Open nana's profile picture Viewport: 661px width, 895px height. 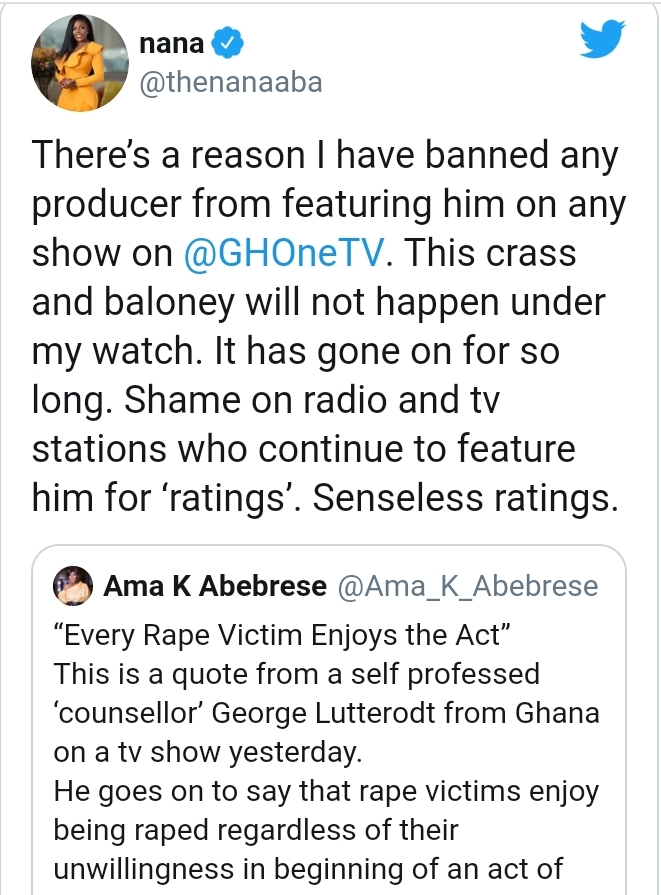pos(75,64)
